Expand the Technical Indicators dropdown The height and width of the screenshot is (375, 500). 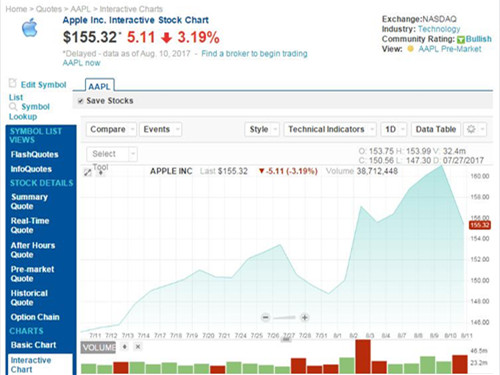(330, 129)
